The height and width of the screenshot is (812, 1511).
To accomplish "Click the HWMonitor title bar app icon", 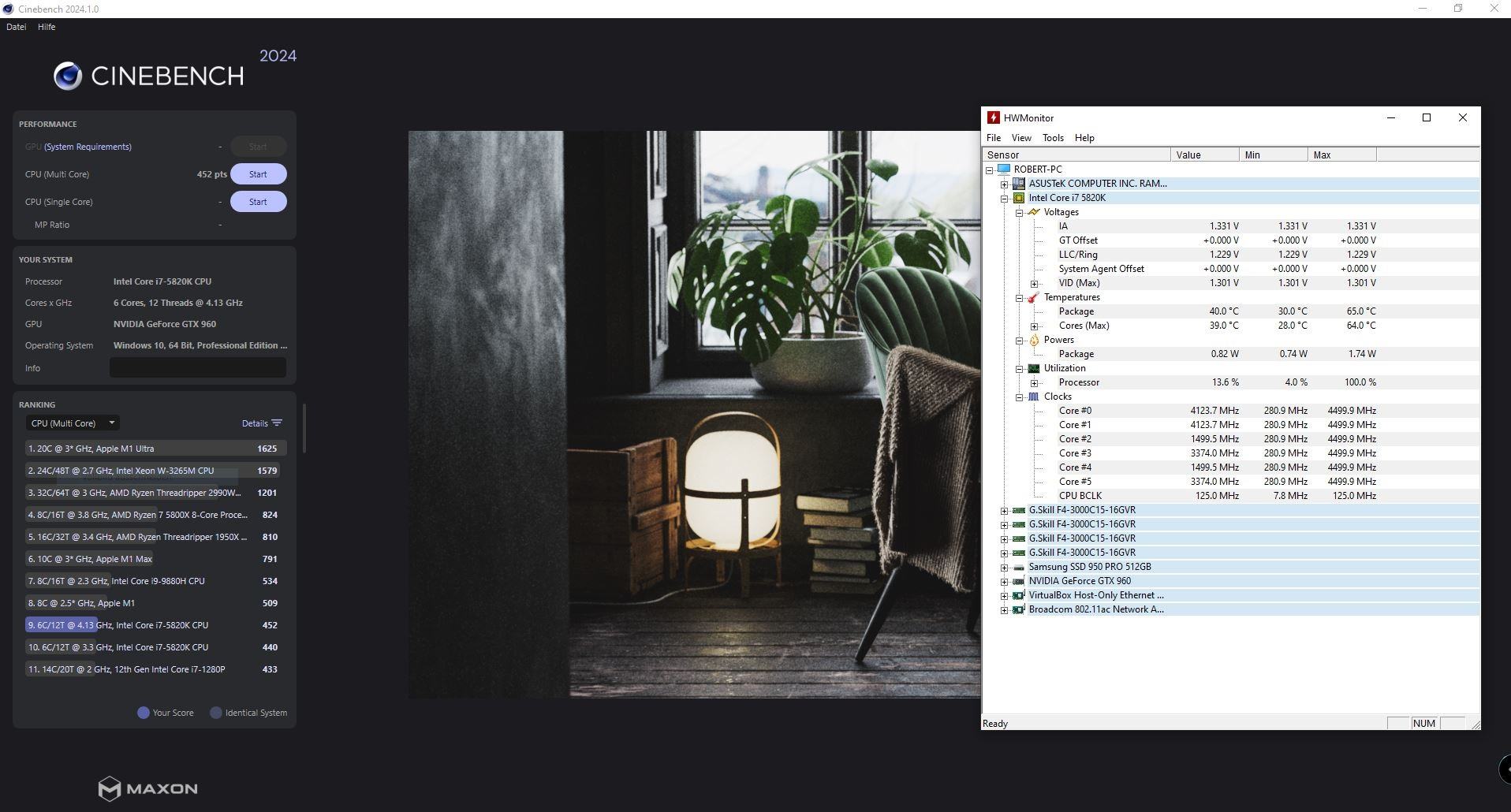I will click(x=994, y=118).
